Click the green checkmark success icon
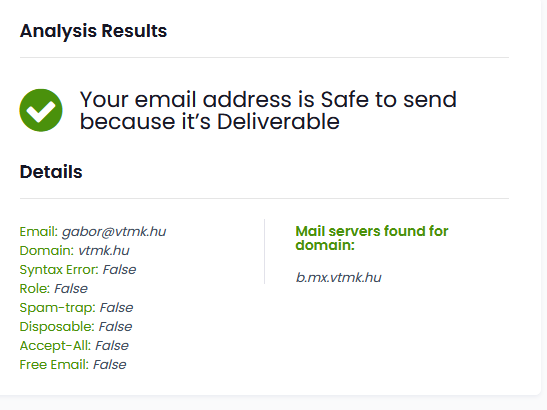The height and width of the screenshot is (410, 547). tap(41, 110)
